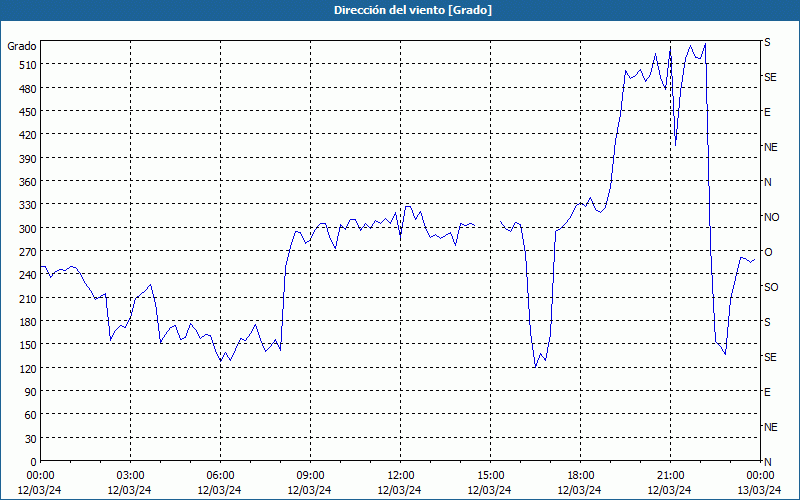Click the chart title "Dirección del viento [Grado]"
The width and height of the screenshot is (800, 500).
(413, 10)
